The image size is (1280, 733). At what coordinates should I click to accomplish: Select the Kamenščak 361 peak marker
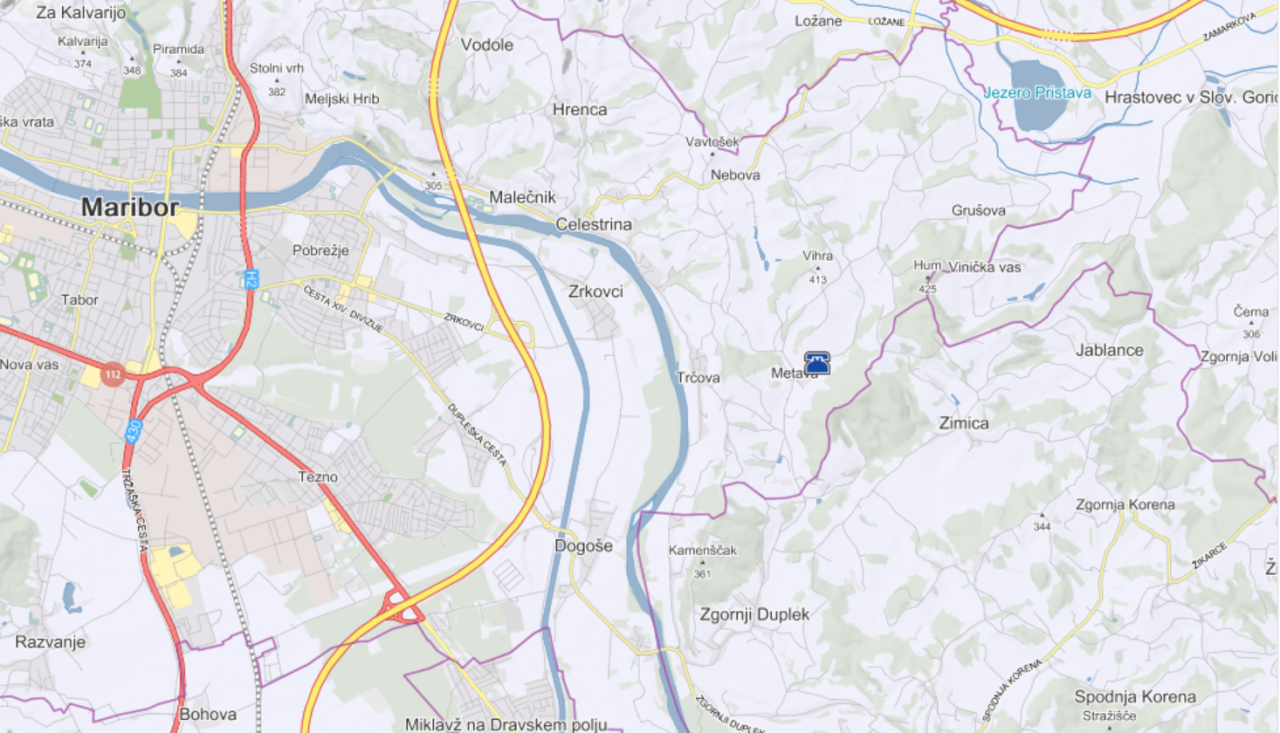click(702, 563)
